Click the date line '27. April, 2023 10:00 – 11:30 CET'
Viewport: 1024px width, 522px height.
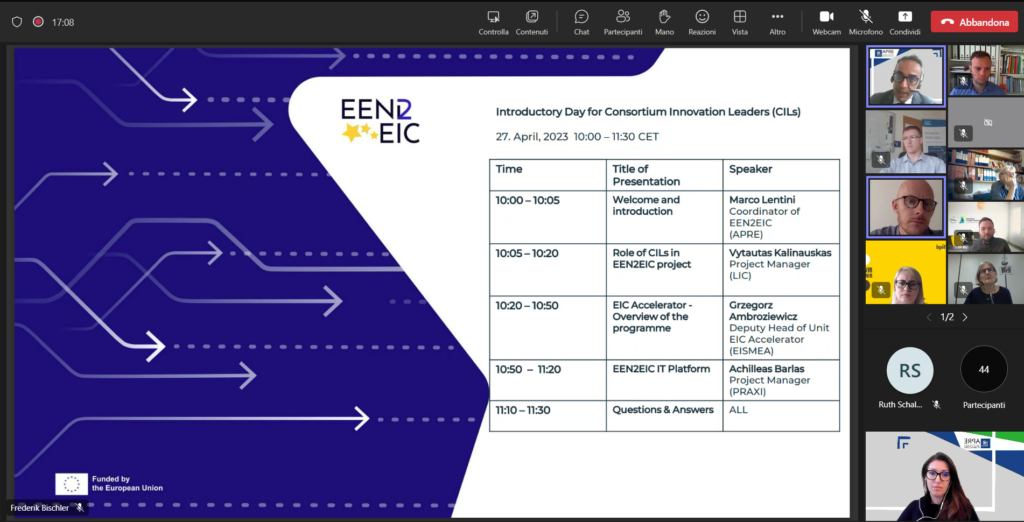[577, 137]
